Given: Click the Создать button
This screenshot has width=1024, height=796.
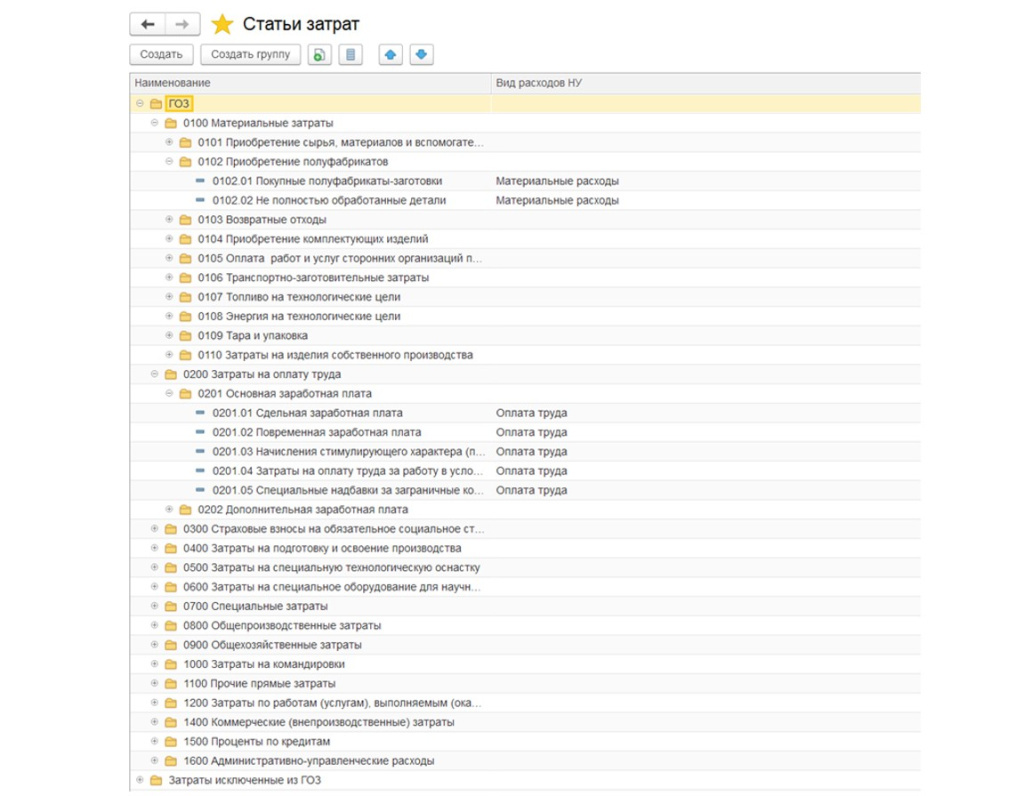Looking at the screenshot, I should 161,55.
